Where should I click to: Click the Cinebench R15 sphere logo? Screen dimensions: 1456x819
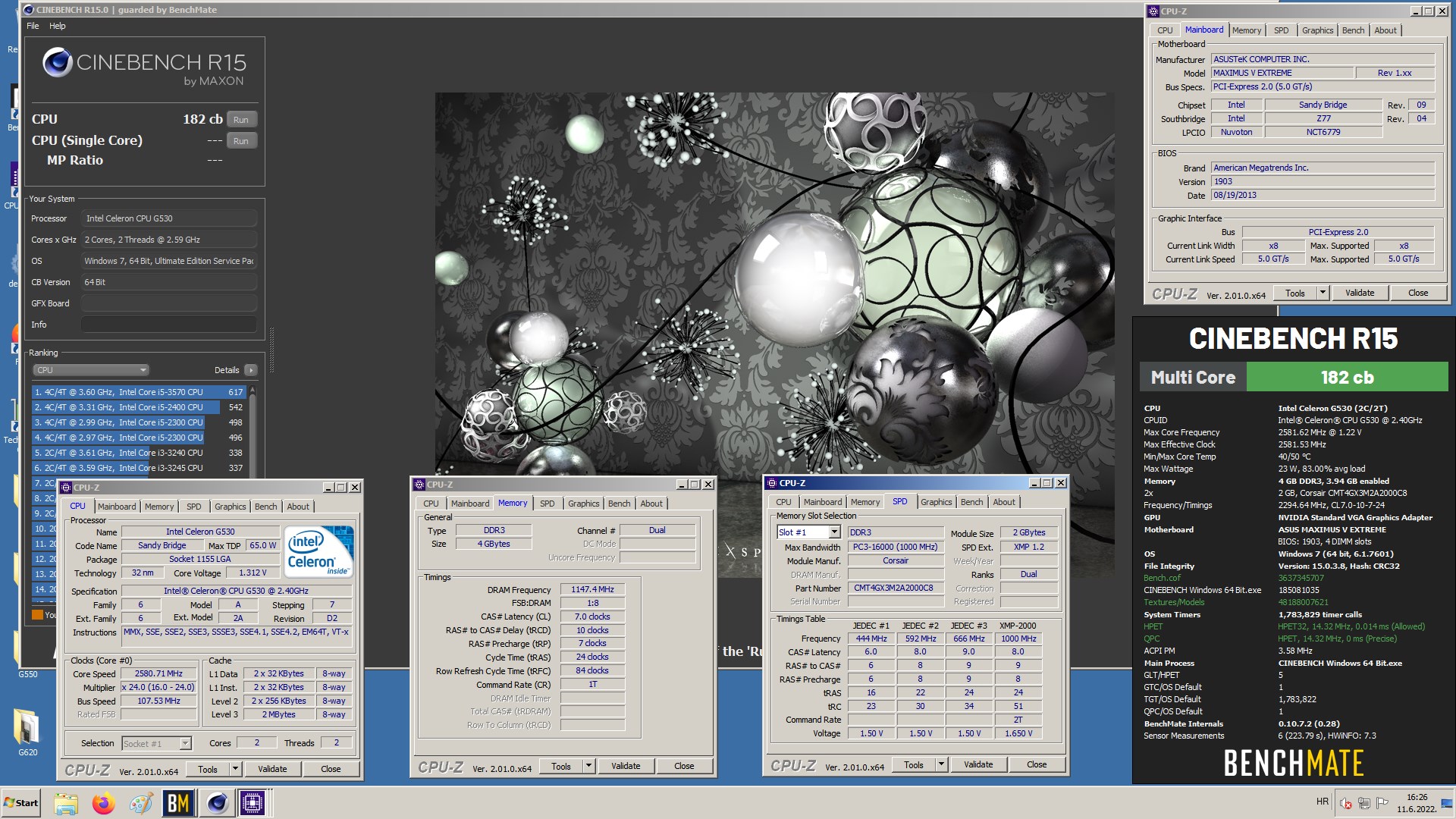coord(58,62)
